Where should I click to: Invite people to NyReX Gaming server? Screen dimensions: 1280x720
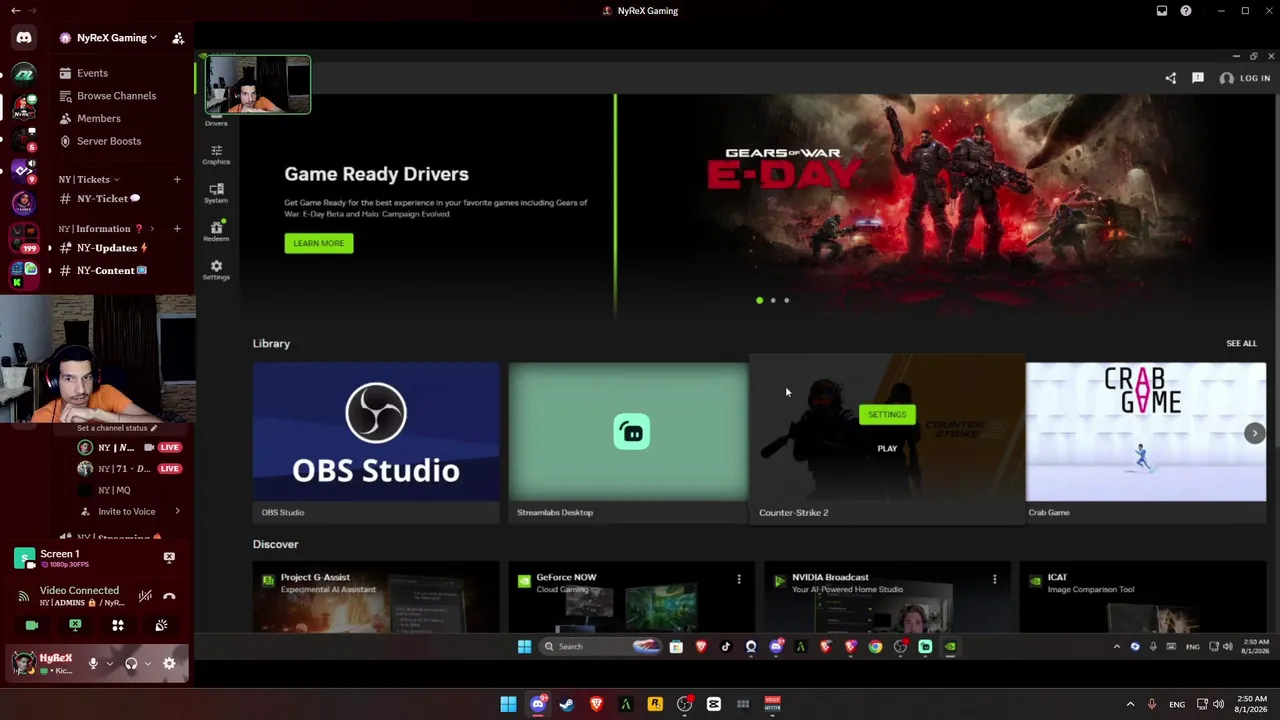tap(178, 38)
